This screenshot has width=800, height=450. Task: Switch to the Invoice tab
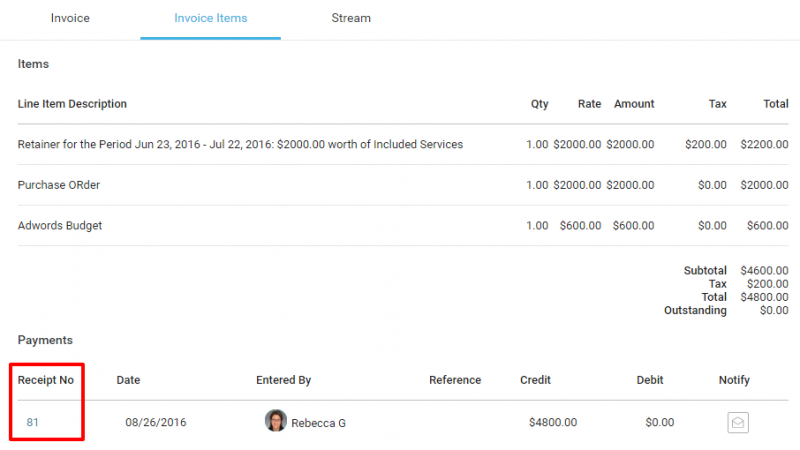(70, 18)
